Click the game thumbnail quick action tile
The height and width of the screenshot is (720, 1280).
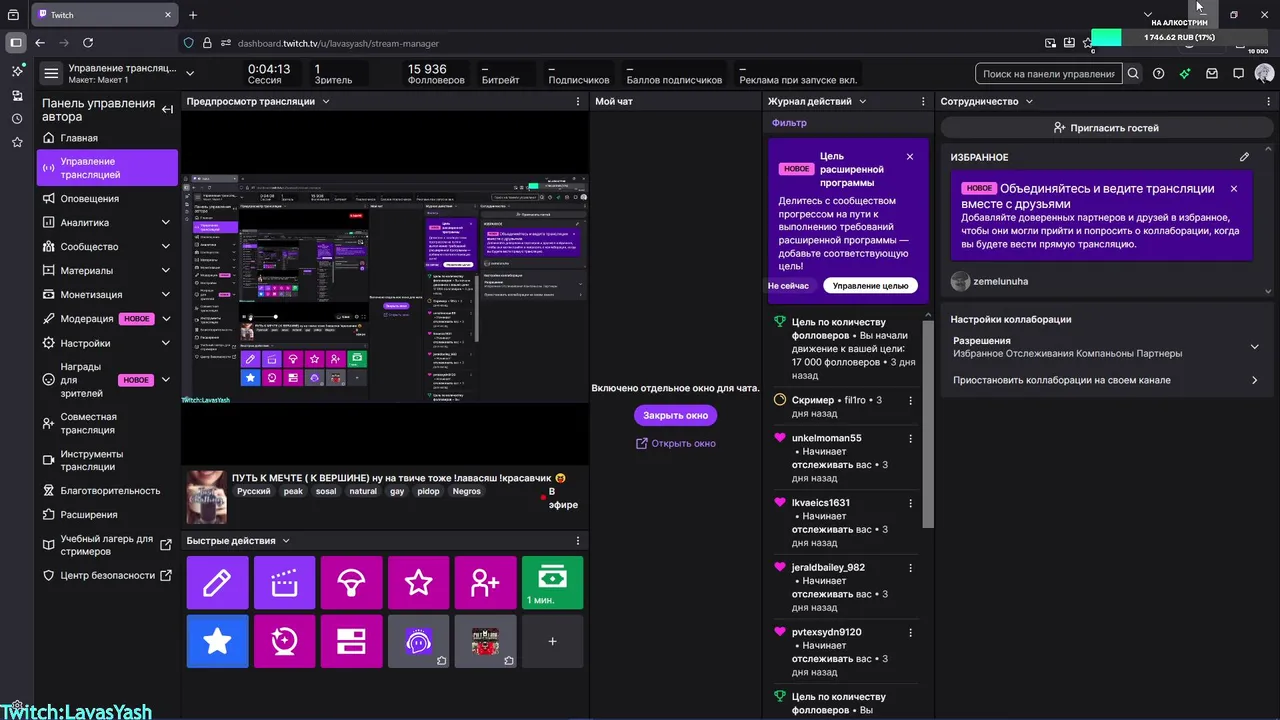(485, 641)
